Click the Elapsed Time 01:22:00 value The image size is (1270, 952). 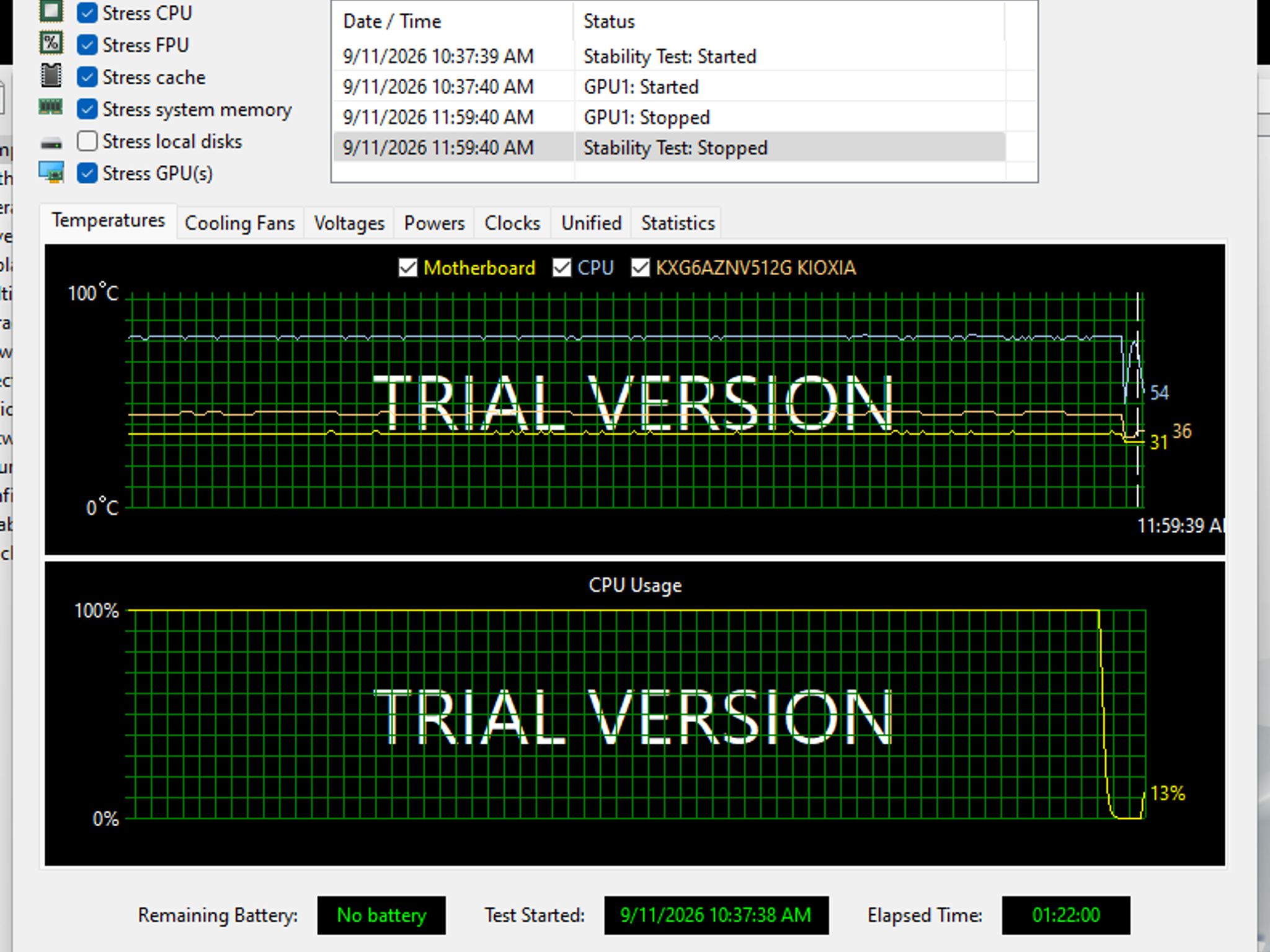pyautogui.click(x=1066, y=915)
